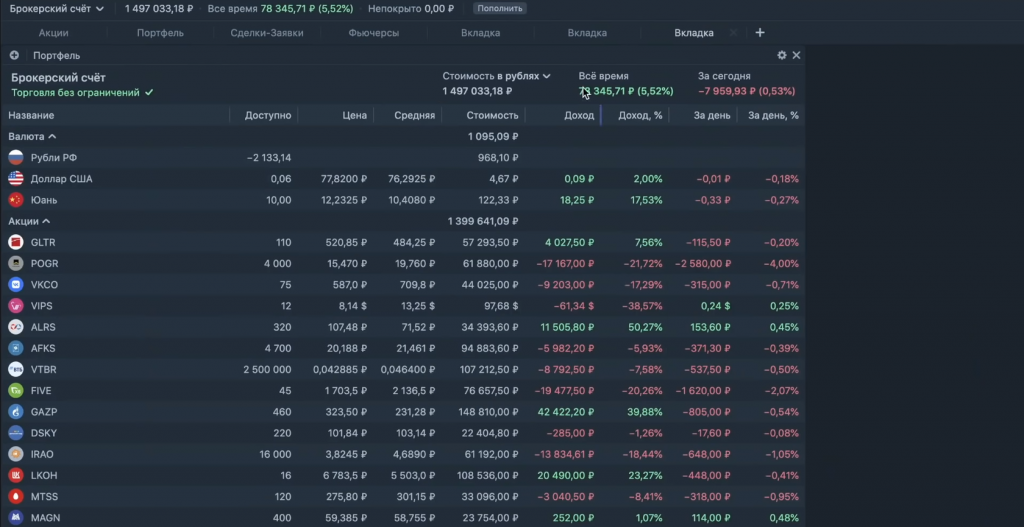This screenshot has height=527, width=1024.
Task: Click the VKCO stock logo icon
Action: (x=16, y=285)
